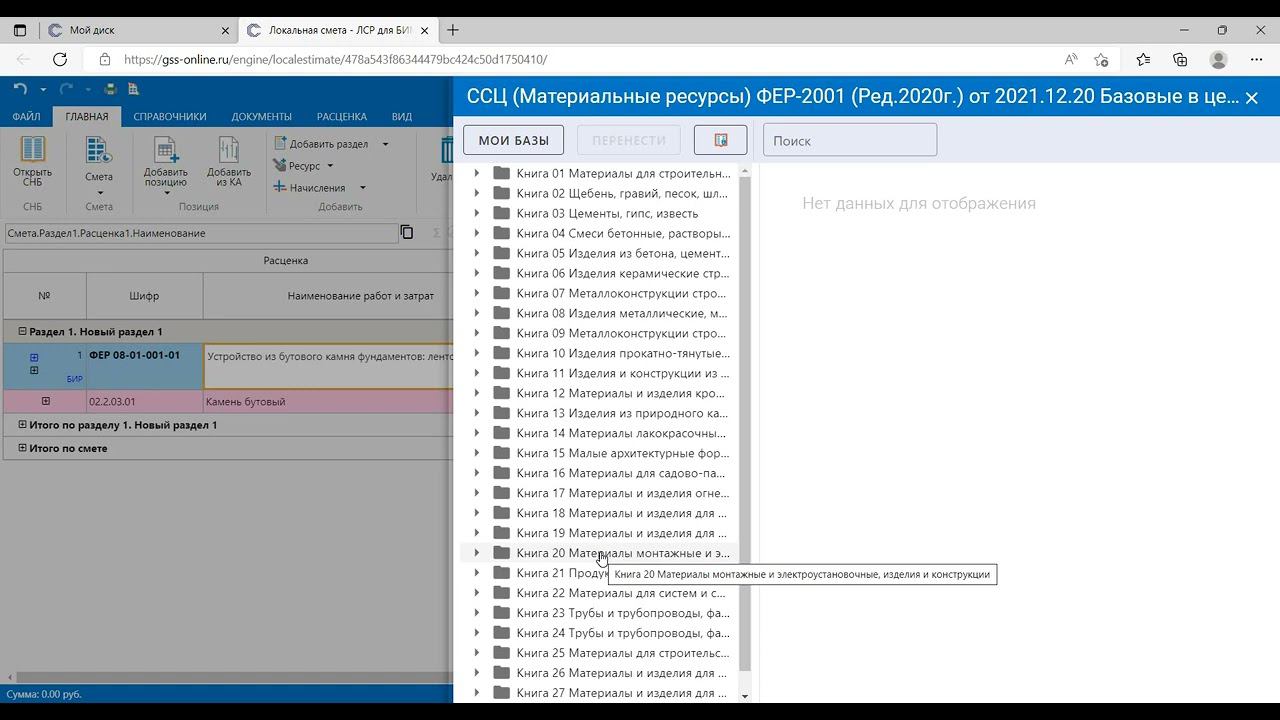The image size is (1280, 720).
Task: Close the ССЦ materials panel with the X
Action: 1251,98
